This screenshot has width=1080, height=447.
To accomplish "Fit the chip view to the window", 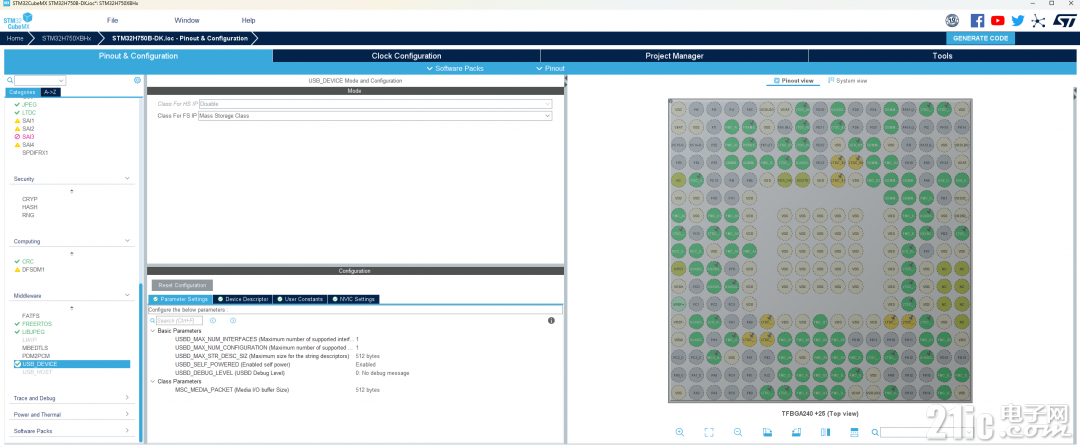I will (x=709, y=432).
